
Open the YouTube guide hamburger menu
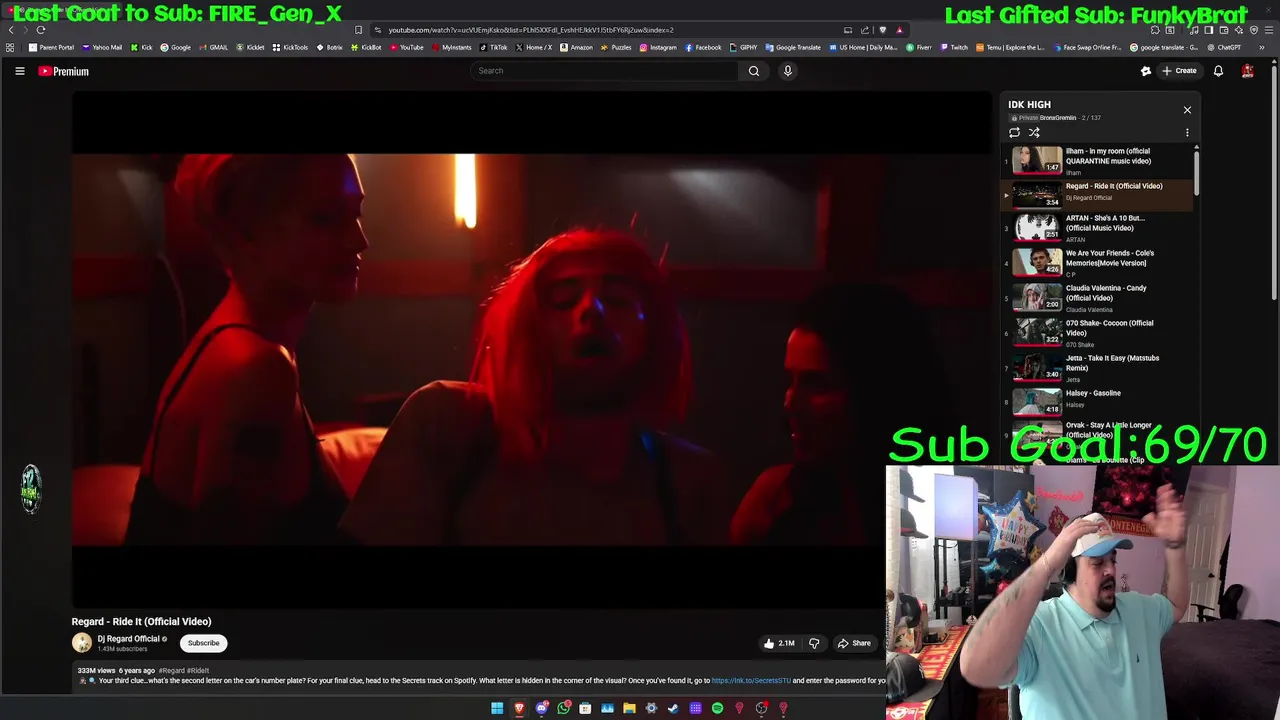coord(20,71)
